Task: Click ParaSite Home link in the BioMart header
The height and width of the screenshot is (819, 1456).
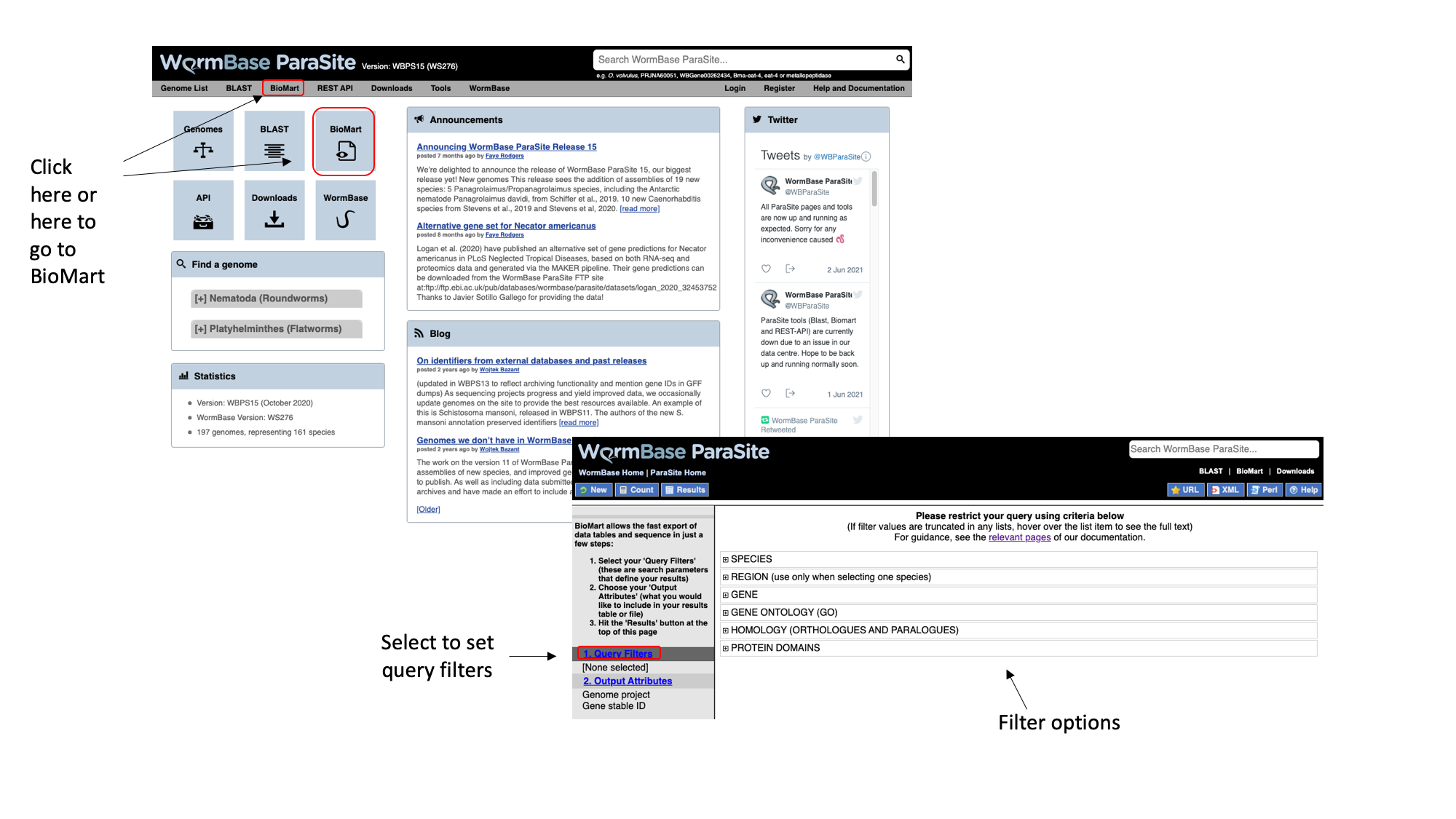Action: tap(678, 472)
